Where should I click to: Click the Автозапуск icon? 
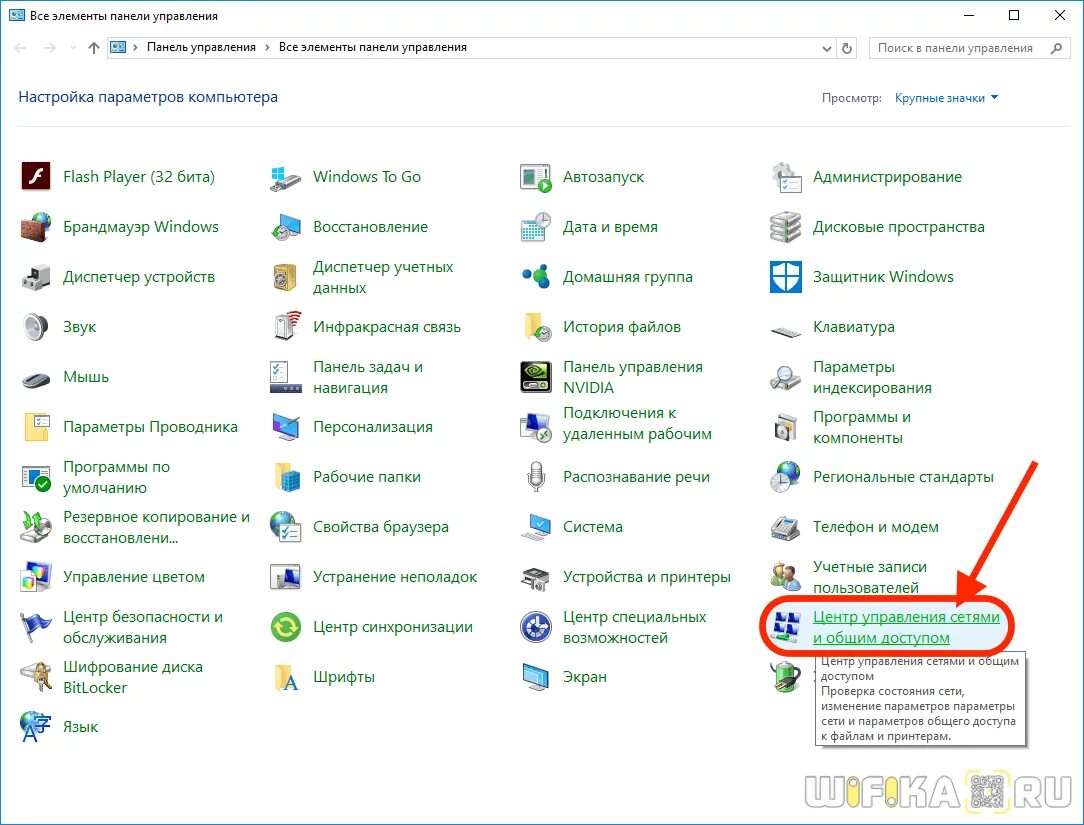pyautogui.click(x=536, y=177)
